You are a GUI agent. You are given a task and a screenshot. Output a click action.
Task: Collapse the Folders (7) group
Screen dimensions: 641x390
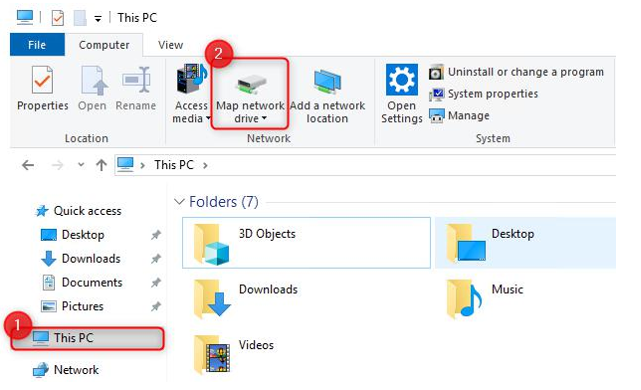[x=179, y=202]
